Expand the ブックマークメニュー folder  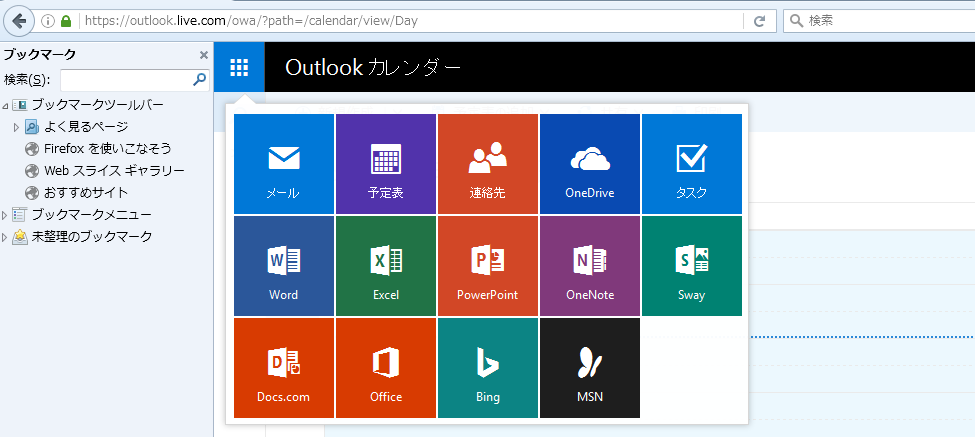tap(5, 215)
